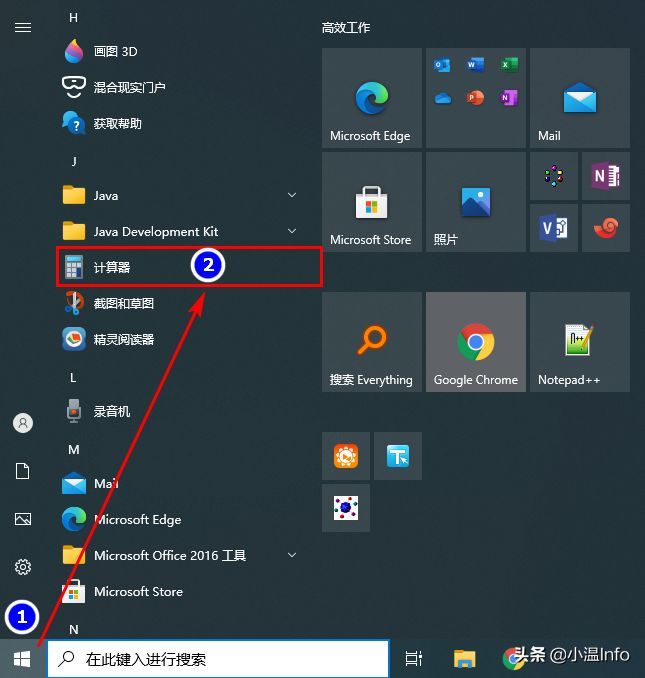Open Excel in the Office tile group
The width and height of the screenshot is (645, 678).
[509, 65]
